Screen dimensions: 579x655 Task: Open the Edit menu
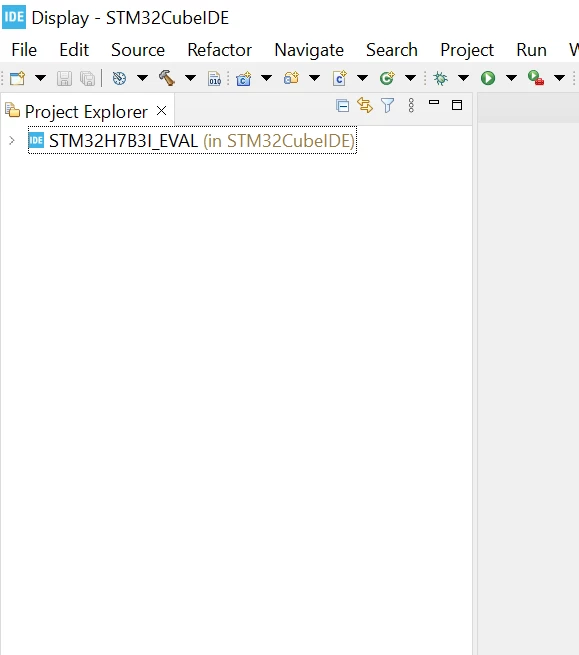point(74,50)
